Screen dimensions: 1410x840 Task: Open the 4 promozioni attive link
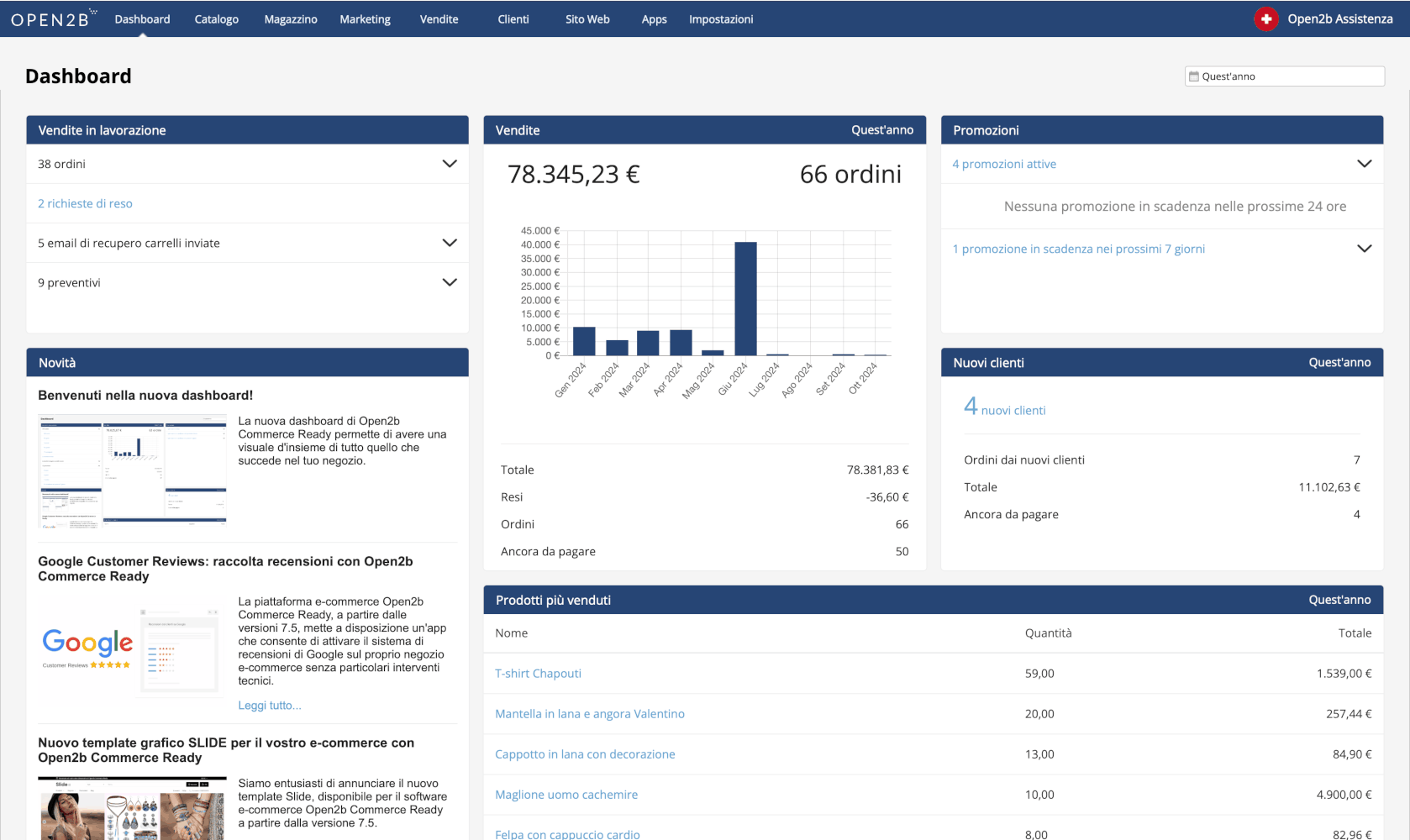pos(1004,164)
